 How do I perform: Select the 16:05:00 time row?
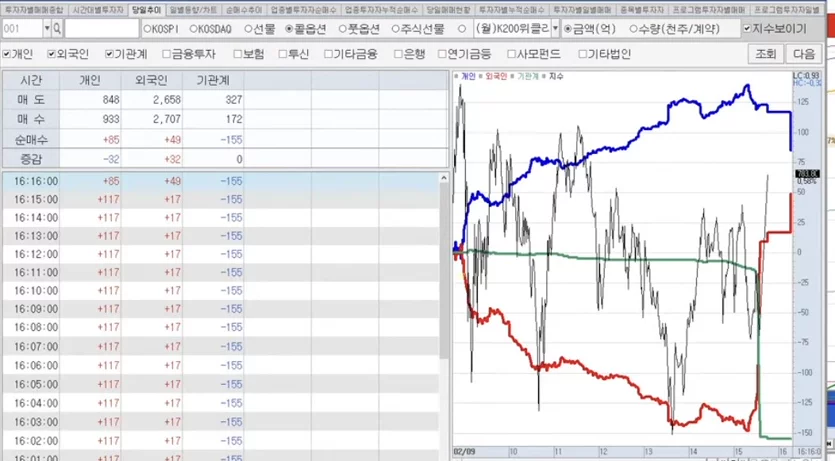220,384
